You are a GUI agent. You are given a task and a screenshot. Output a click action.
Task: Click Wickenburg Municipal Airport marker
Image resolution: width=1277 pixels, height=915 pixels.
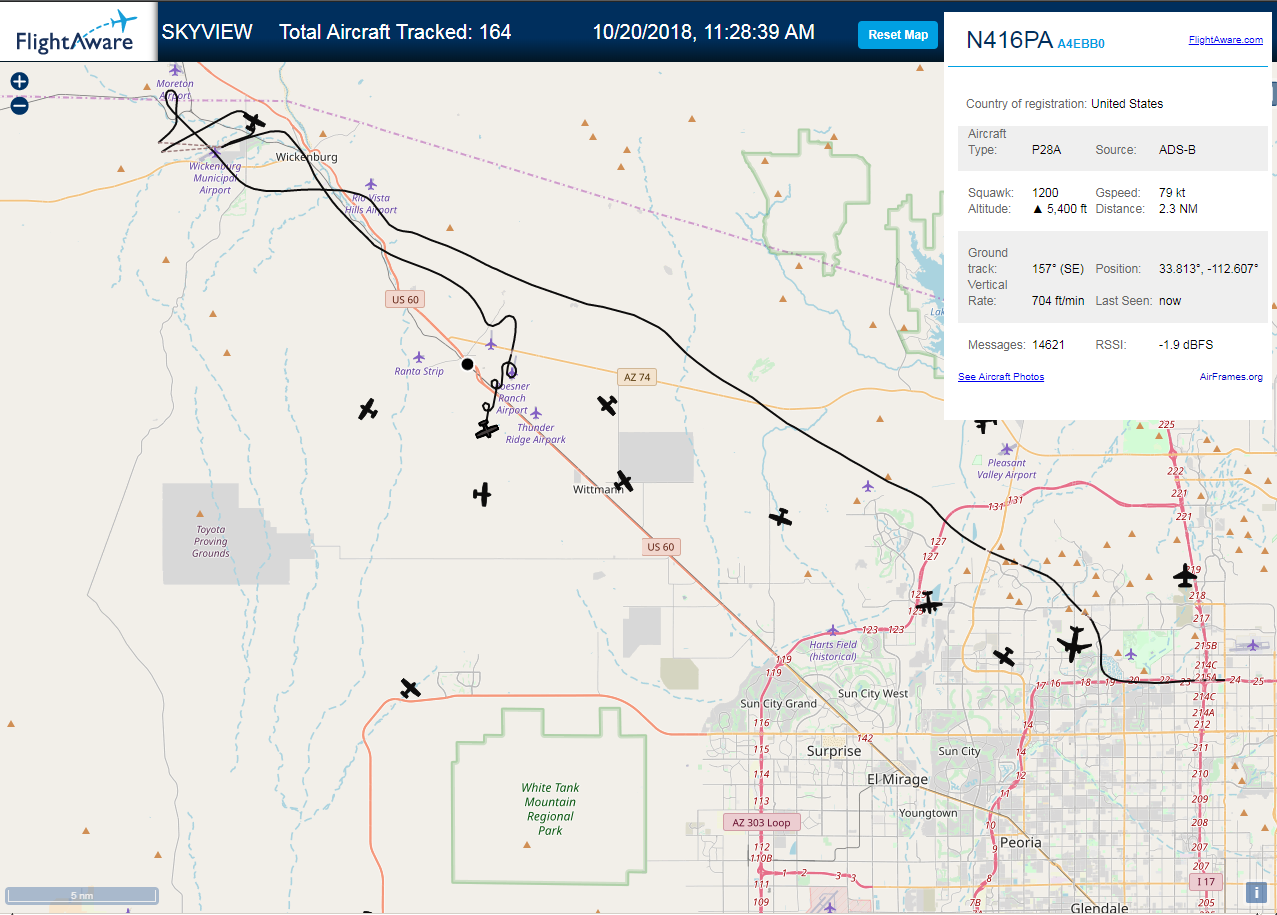[215, 151]
